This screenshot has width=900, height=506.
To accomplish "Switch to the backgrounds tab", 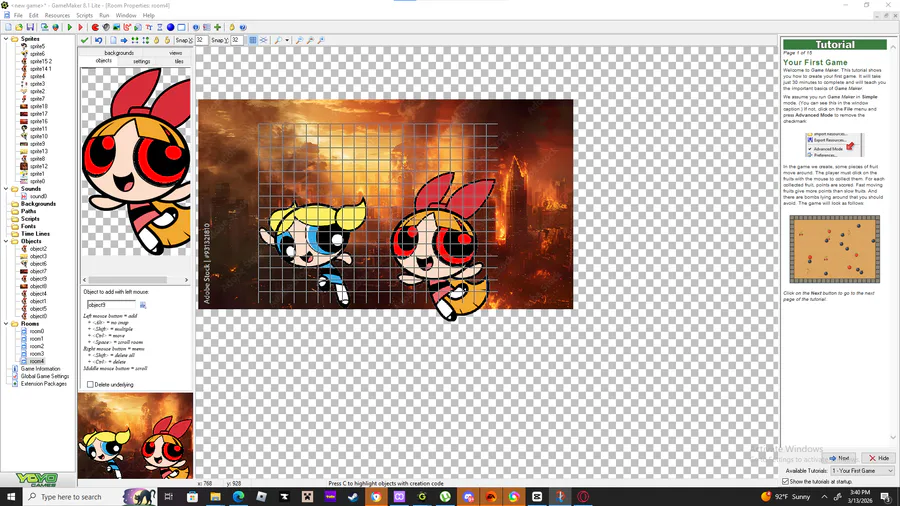I will point(119,53).
